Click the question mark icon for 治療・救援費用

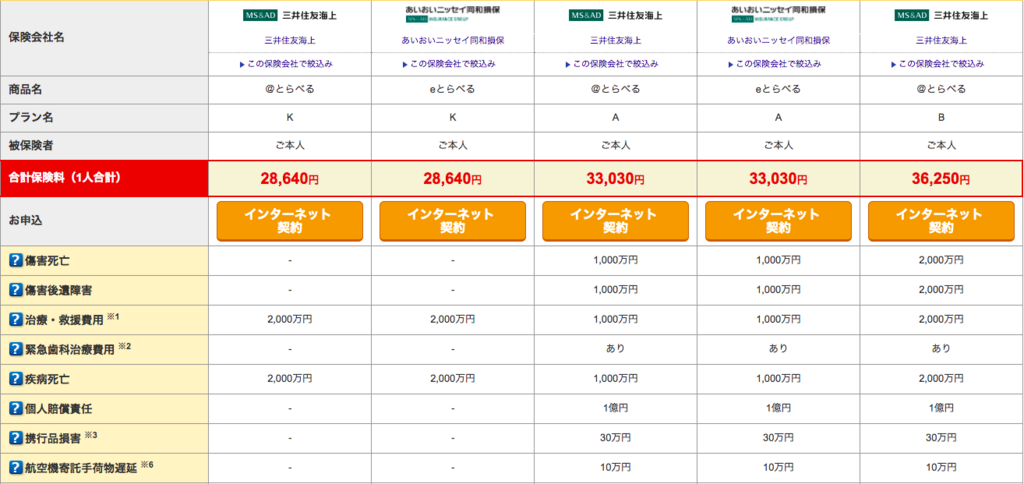click(16, 319)
